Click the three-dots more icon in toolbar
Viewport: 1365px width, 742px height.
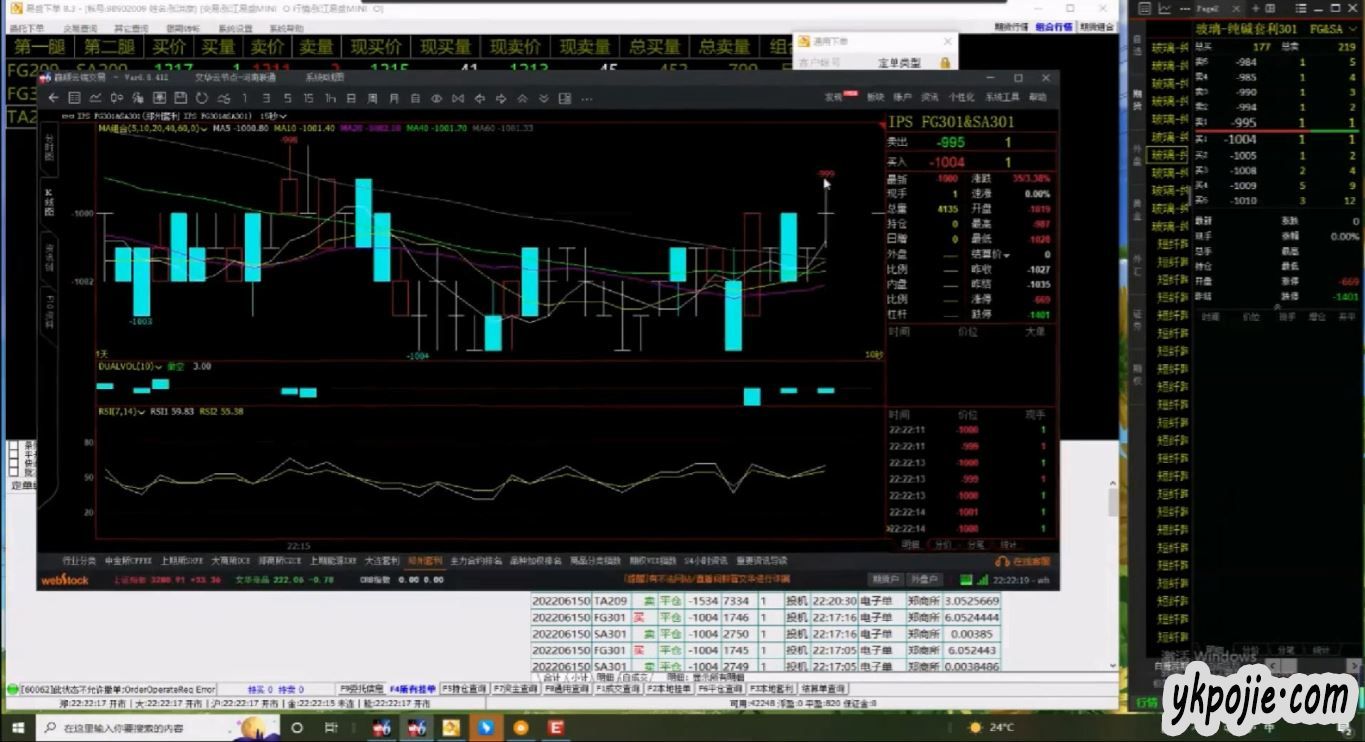[x=587, y=98]
